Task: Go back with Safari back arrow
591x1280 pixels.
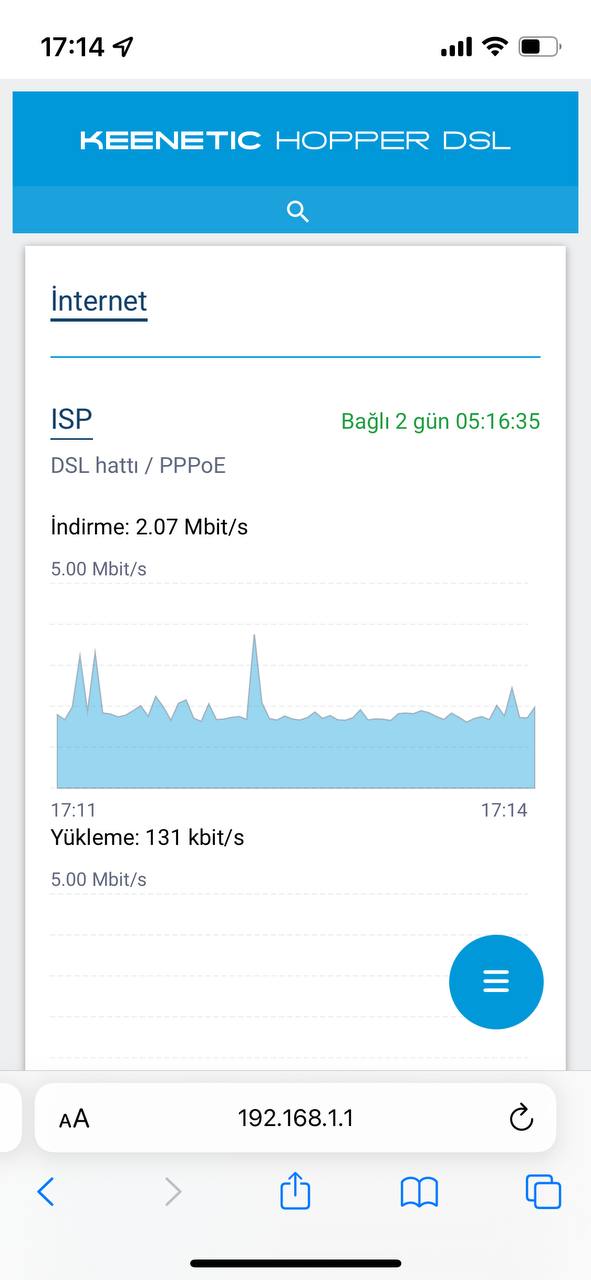Action: pos(46,1191)
